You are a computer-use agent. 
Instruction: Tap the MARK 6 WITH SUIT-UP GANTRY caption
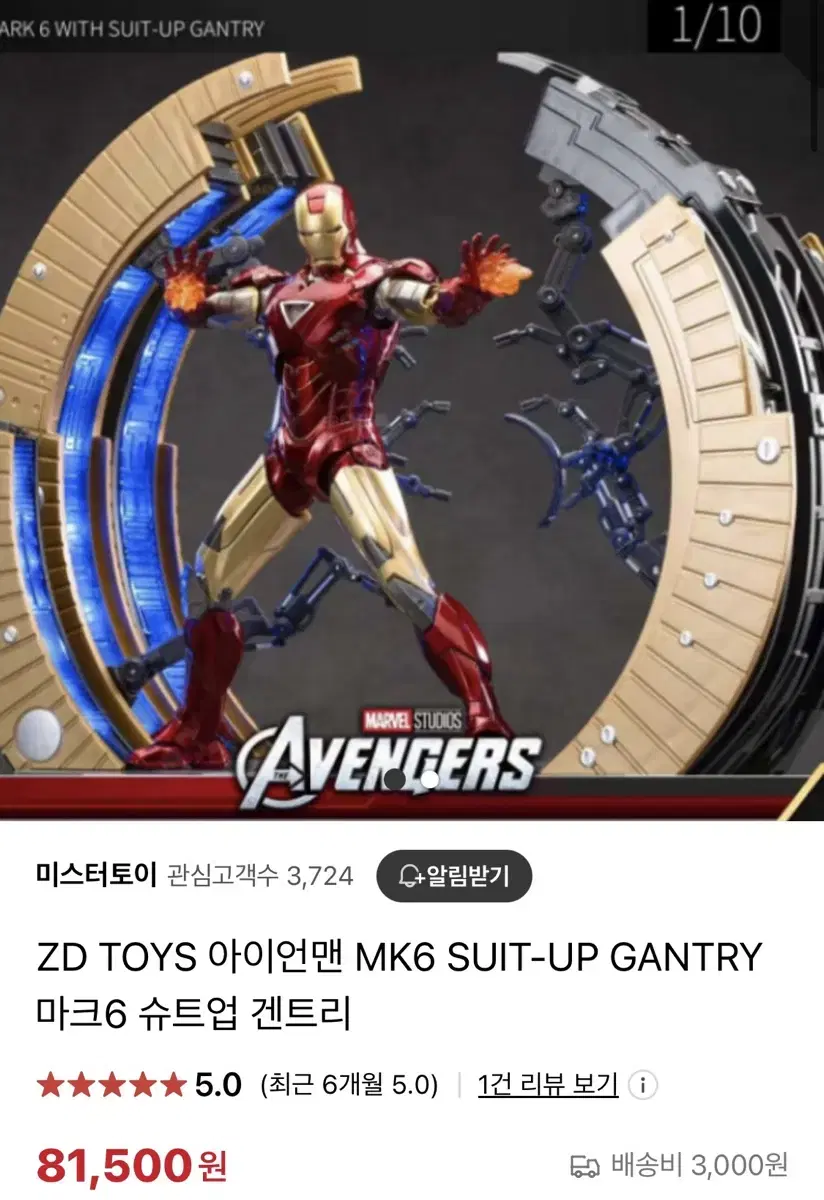pyautogui.click(x=132, y=28)
